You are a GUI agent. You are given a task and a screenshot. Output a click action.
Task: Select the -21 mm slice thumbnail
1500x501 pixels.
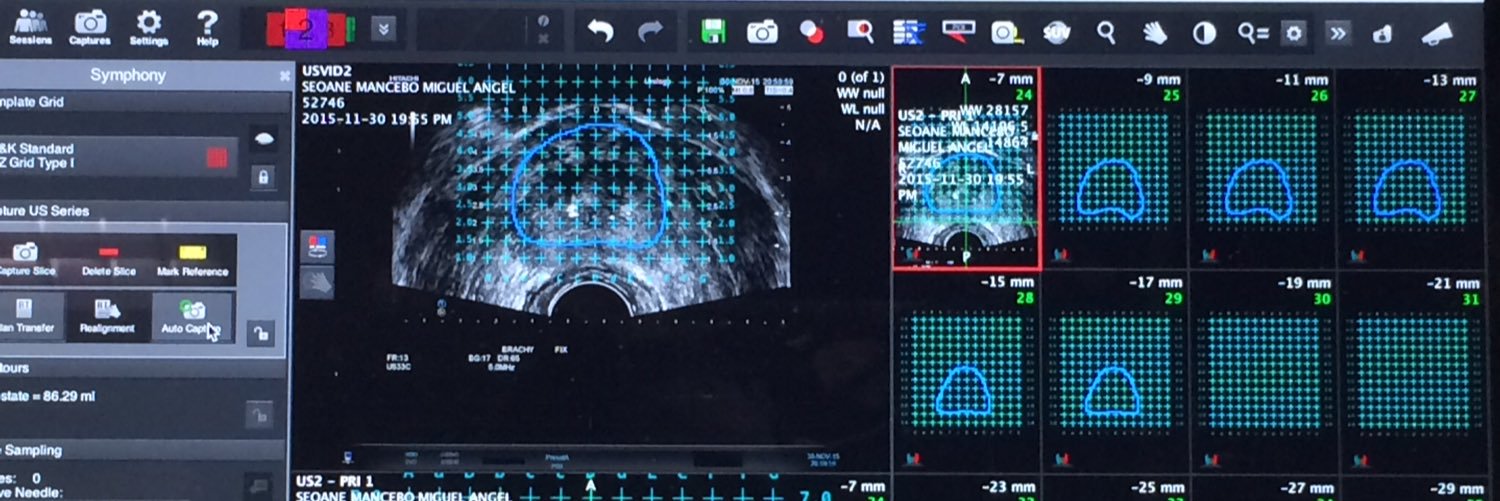[1409, 372]
